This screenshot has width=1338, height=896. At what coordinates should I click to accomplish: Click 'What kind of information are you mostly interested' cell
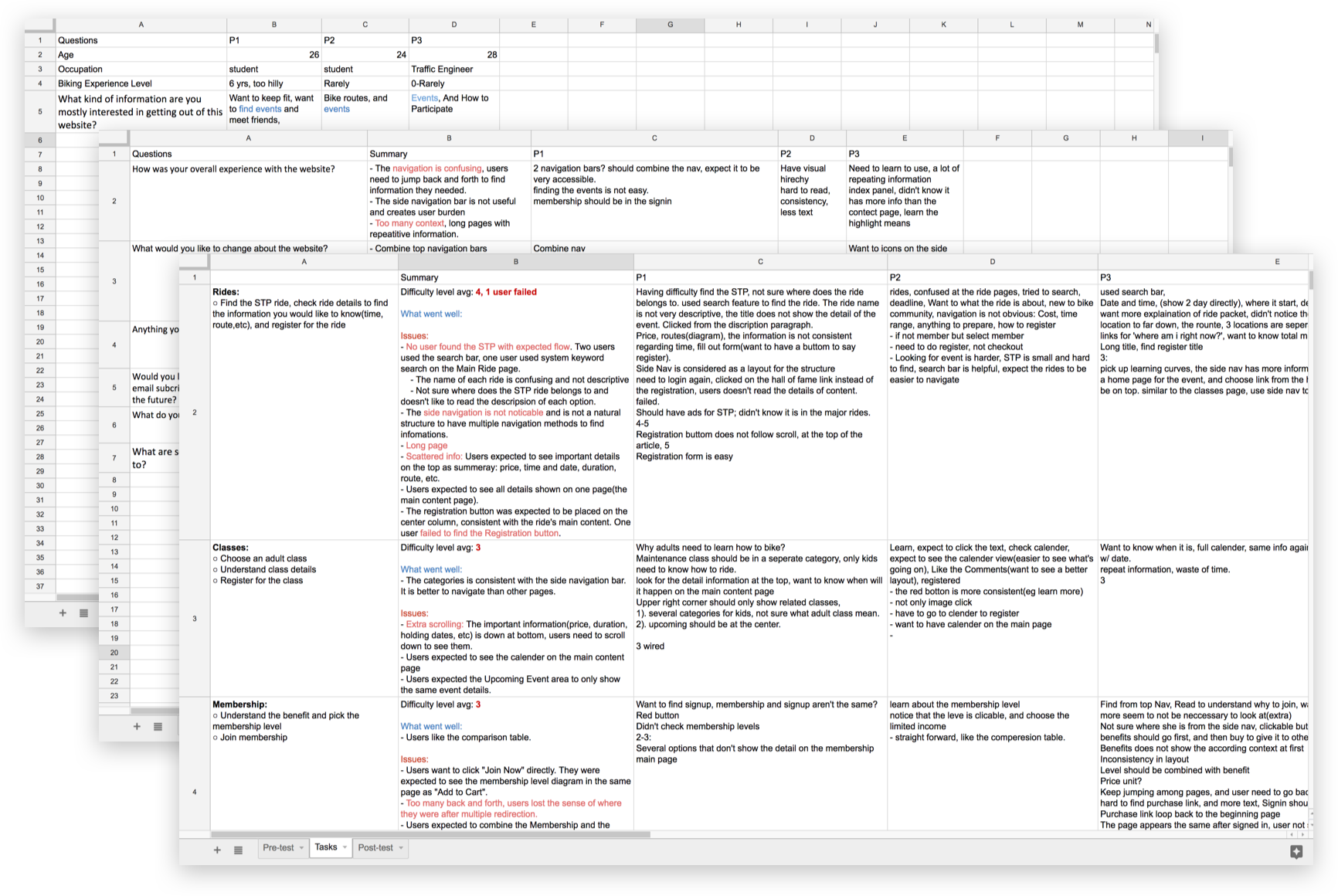pos(141,111)
